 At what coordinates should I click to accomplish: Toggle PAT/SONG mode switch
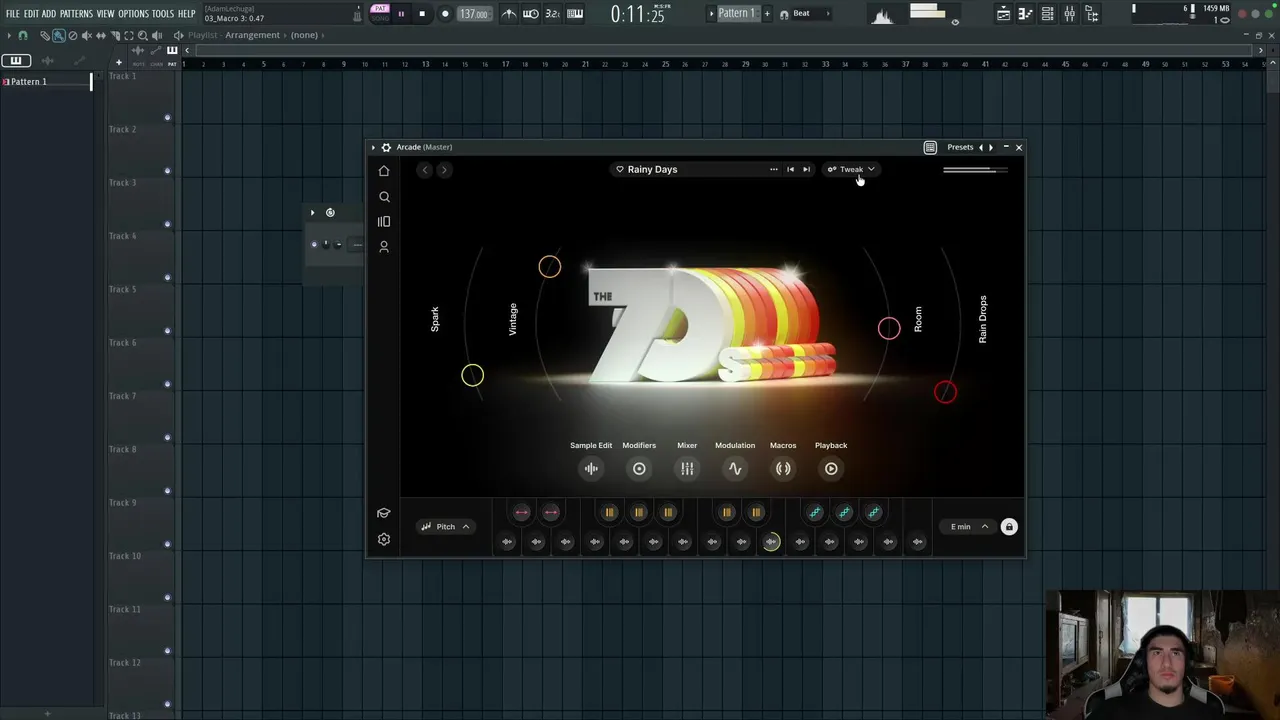click(380, 13)
